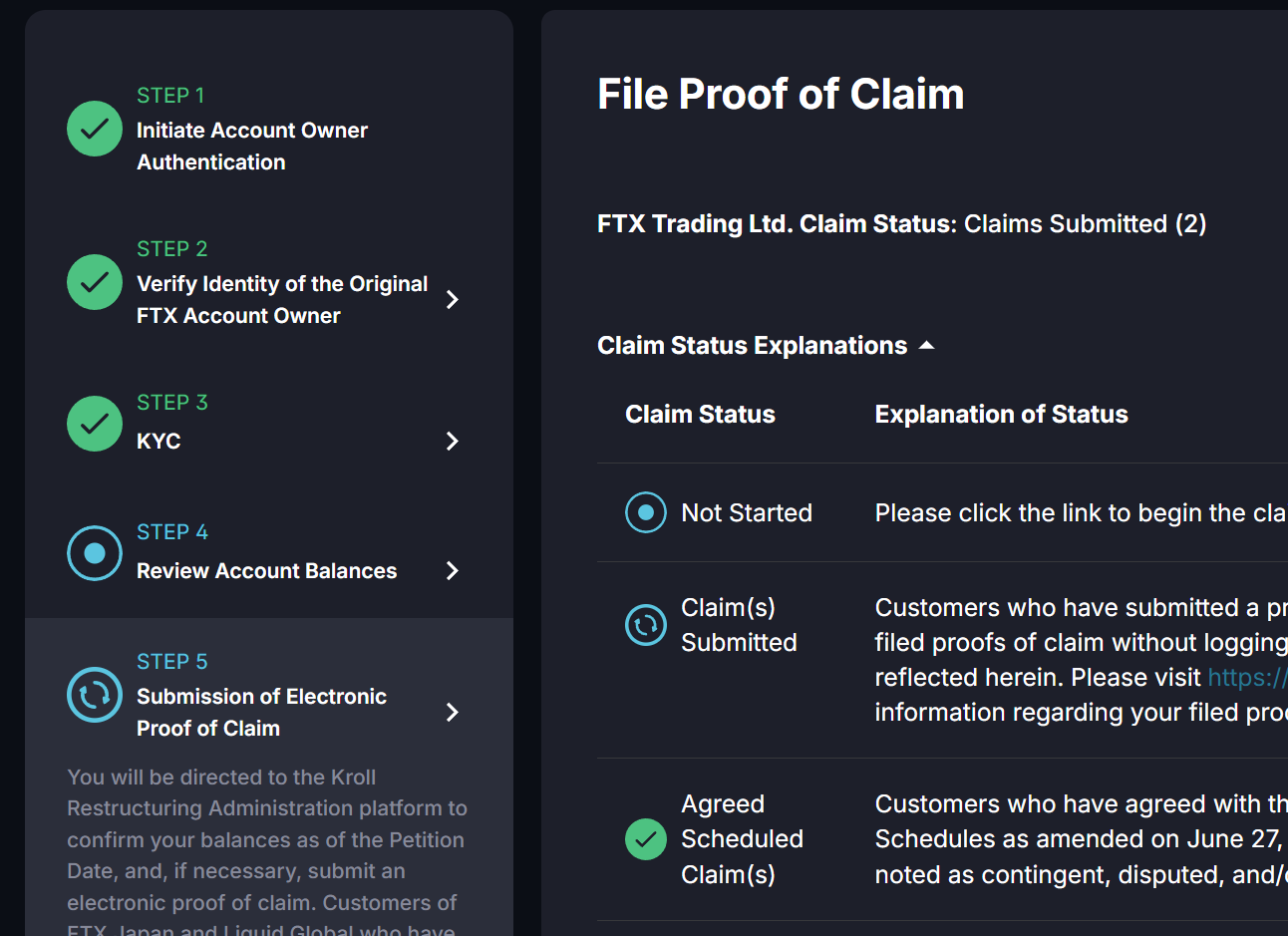Expand the Step 3 KYC chevron
Screen dimensions: 1288x936
coord(453,441)
